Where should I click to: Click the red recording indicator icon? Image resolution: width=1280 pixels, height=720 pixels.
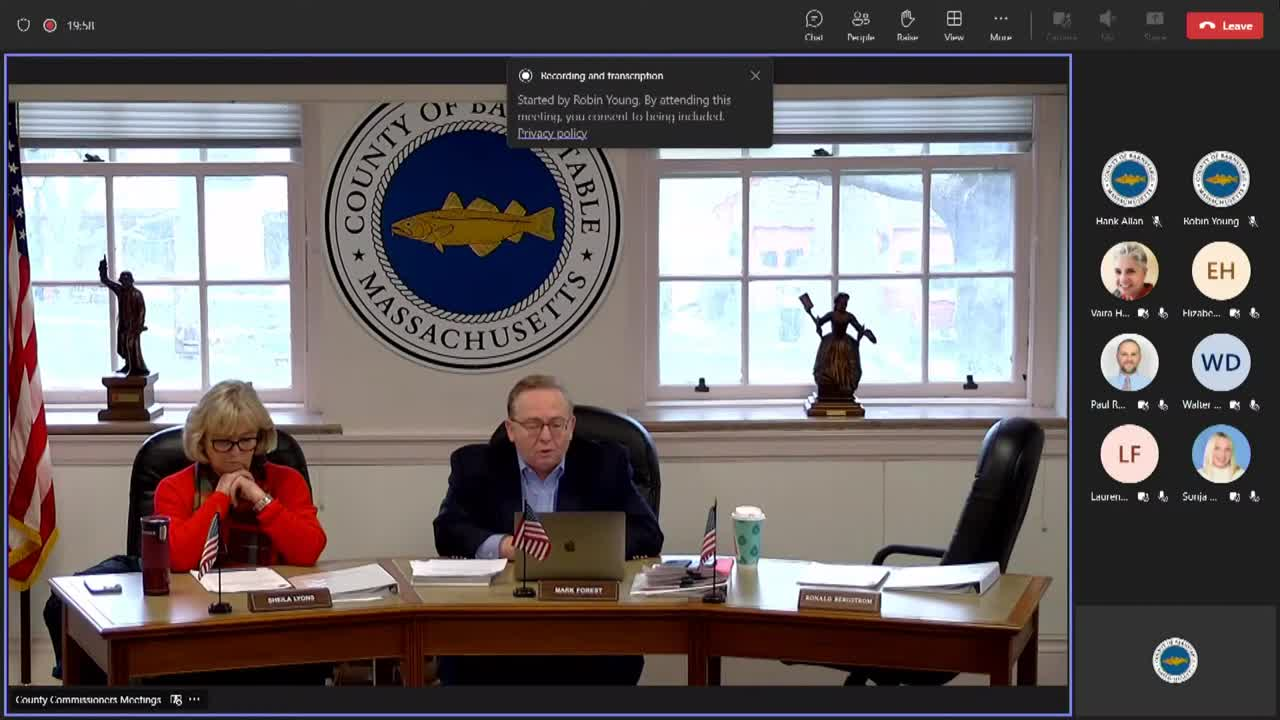point(50,25)
